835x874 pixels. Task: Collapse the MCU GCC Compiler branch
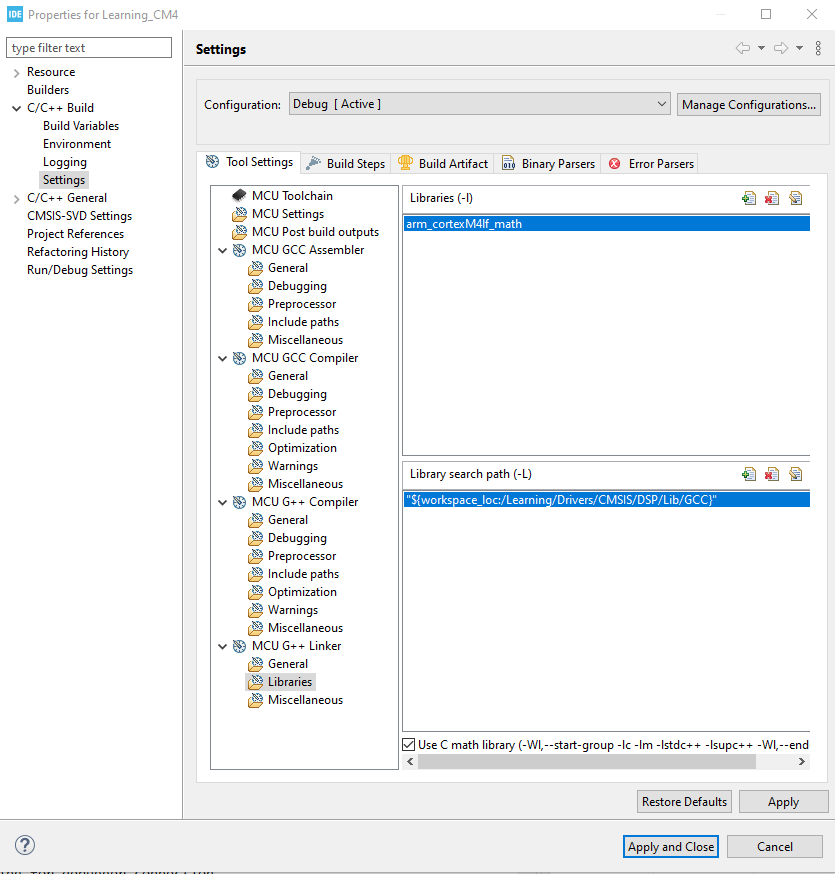222,358
